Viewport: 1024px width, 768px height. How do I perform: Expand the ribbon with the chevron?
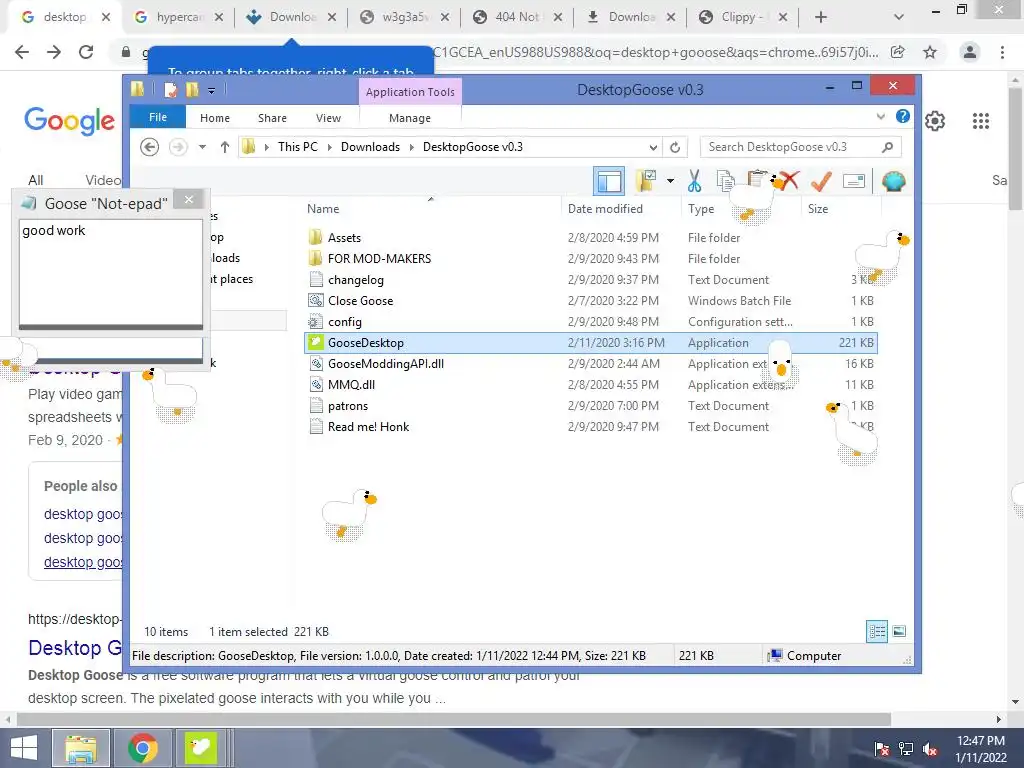[880, 117]
